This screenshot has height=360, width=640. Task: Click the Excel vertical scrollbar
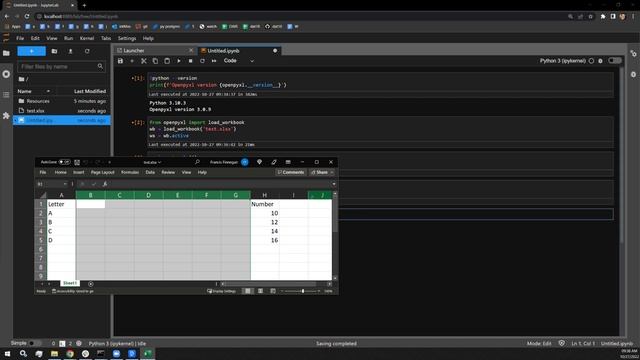point(335,216)
